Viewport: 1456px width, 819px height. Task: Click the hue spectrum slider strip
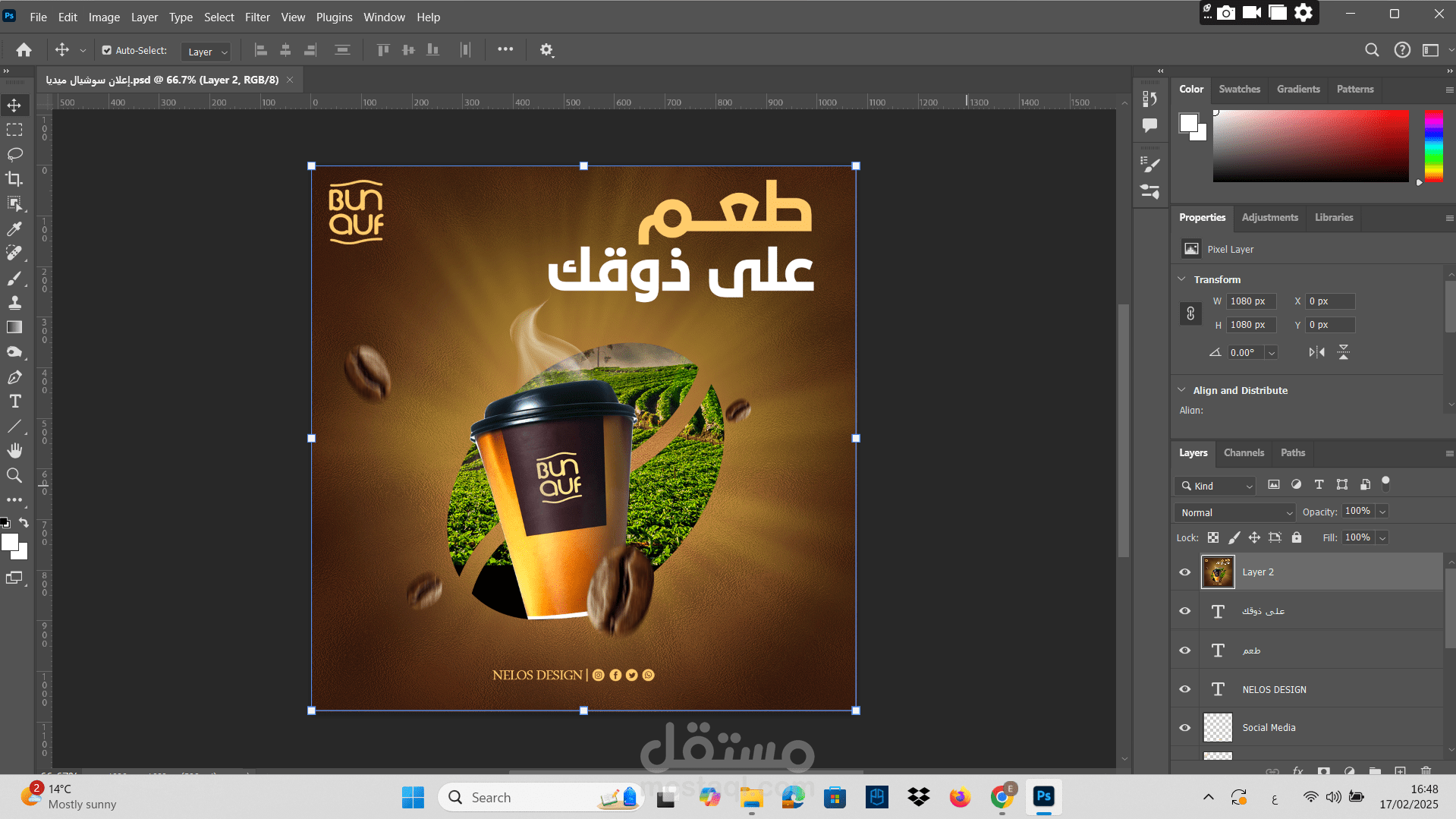pyautogui.click(x=1433, y=146)
